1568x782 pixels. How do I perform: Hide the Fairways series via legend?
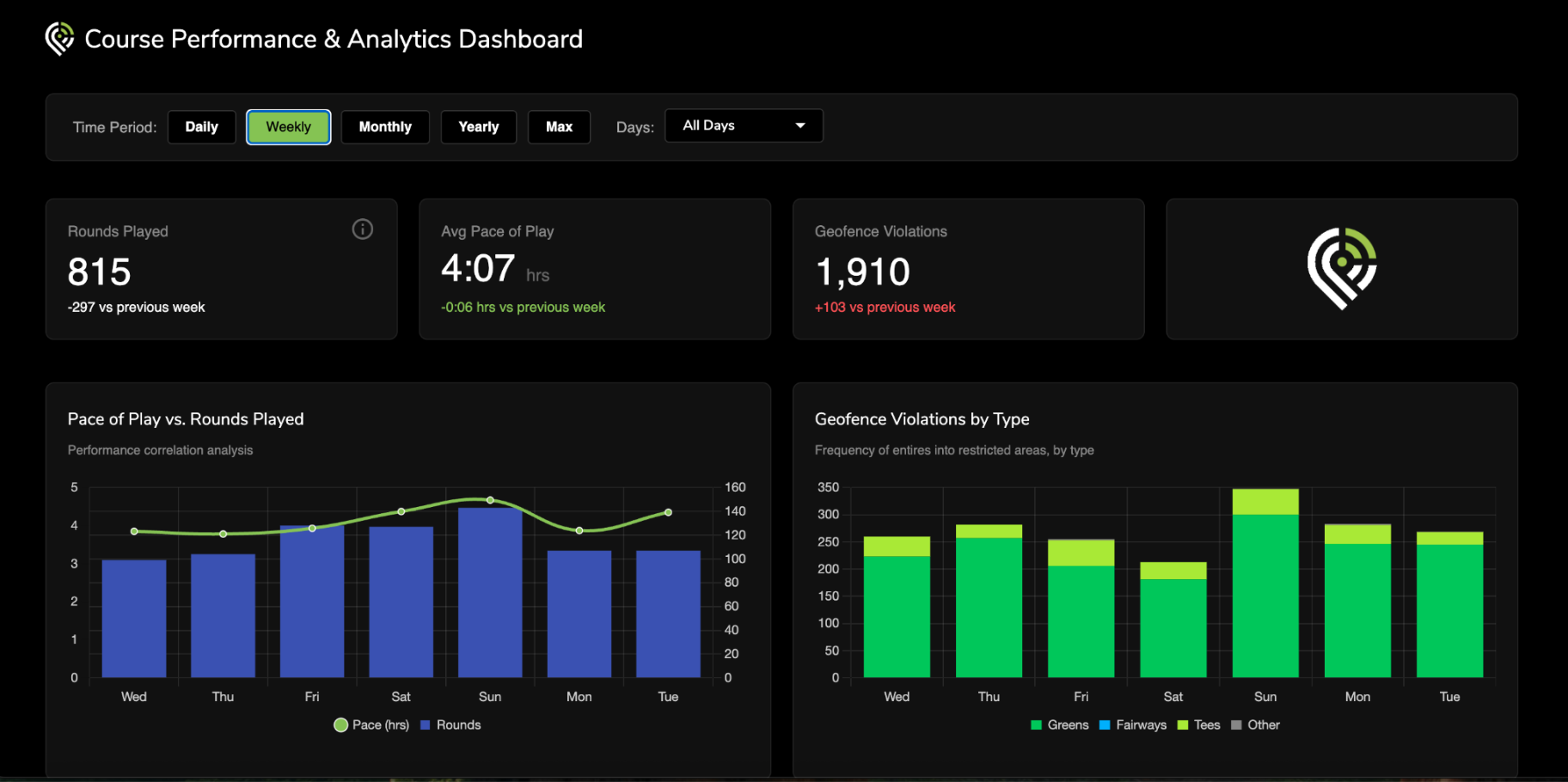[x=1133, y=725]
